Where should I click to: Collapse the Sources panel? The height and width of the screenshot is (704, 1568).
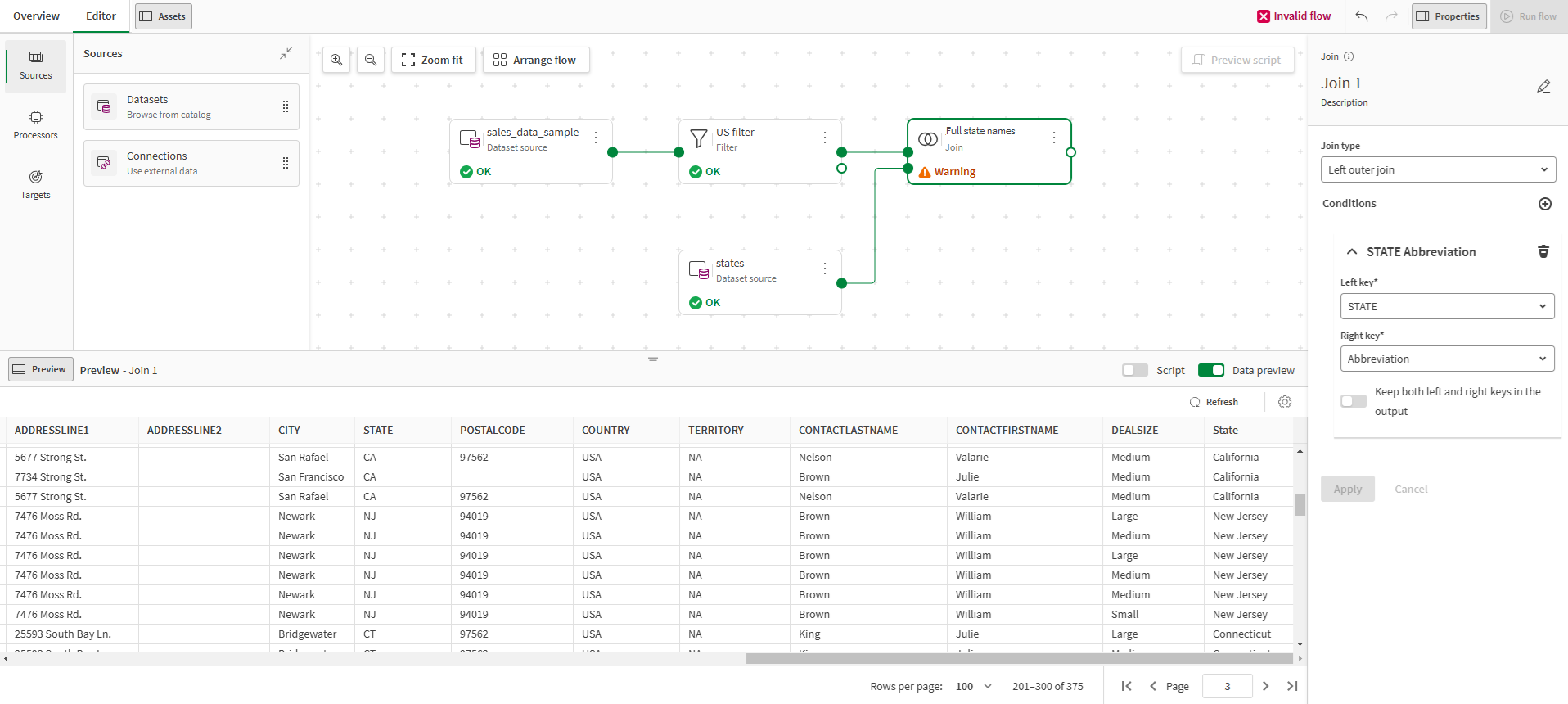tap(286, 53)
